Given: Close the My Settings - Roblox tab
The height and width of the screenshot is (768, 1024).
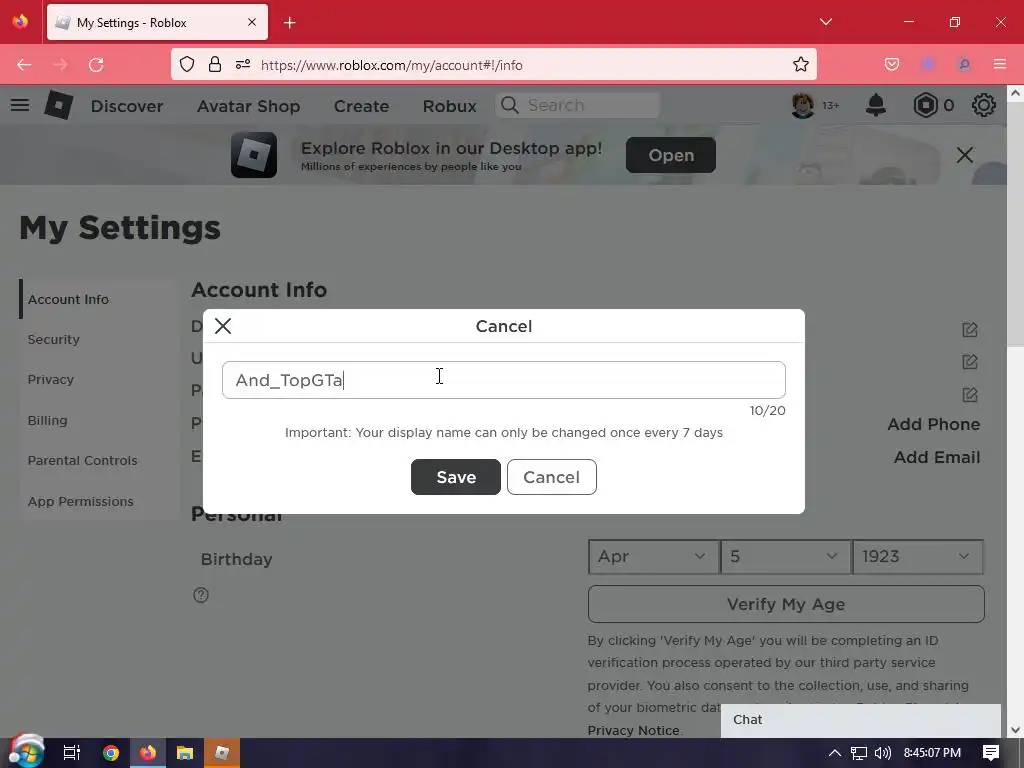Looking at the screenshot, I should [x=251, y=22].
